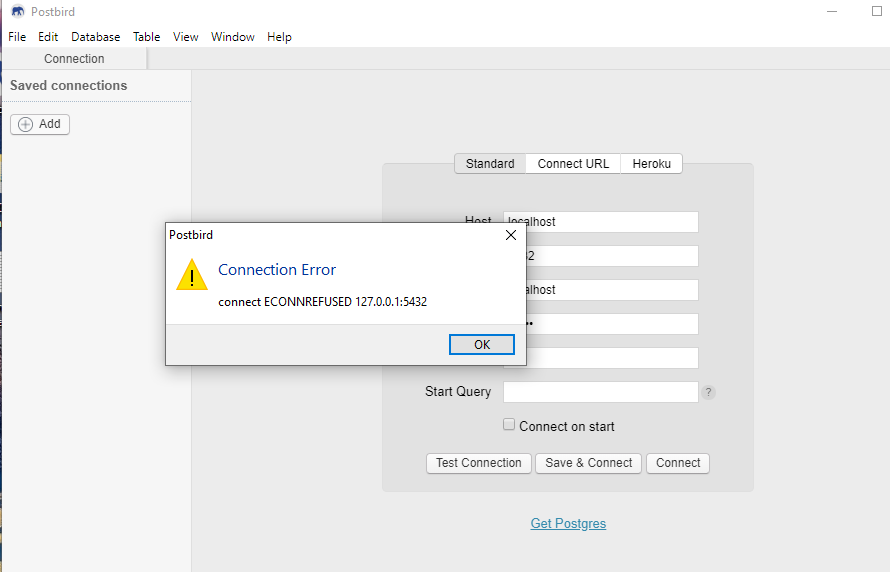Viewport: 890px width, 572px height.
Task: Enable the Connect on start checkbox
Action: point(509,424)
